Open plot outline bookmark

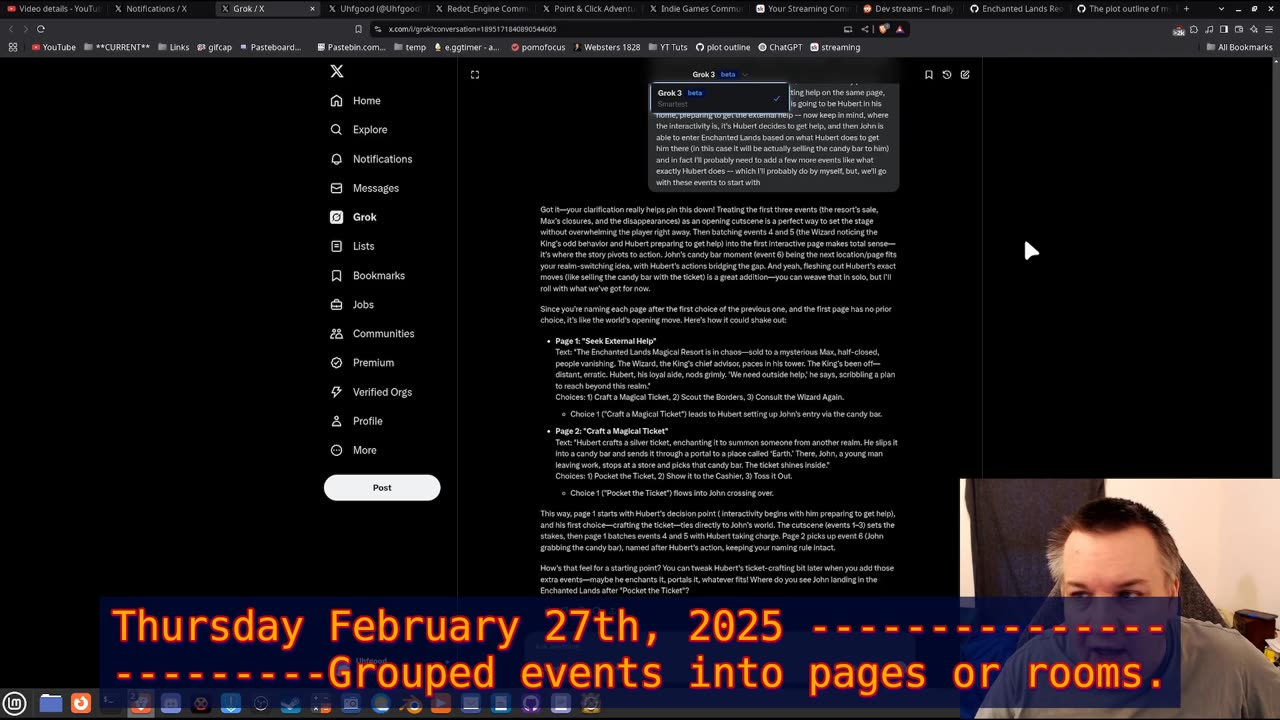point(722,47)
